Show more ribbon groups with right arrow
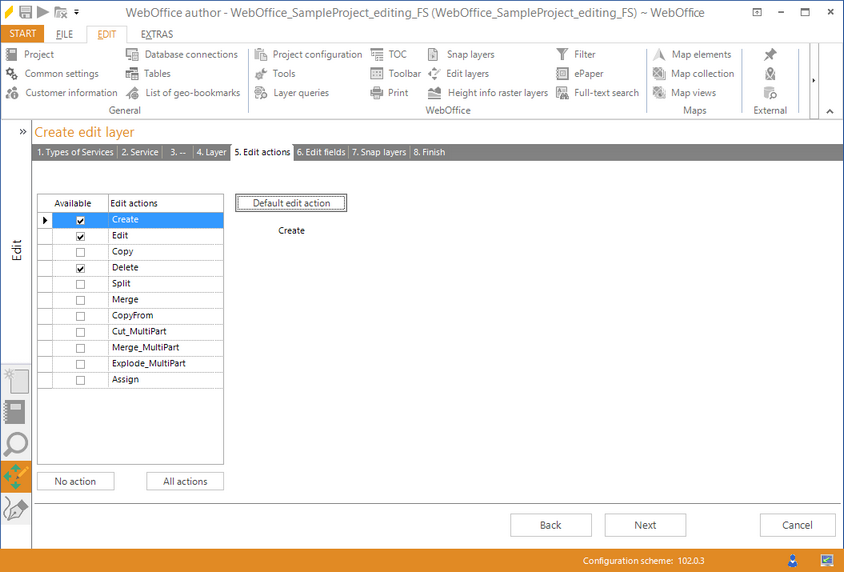 (x=813, y=80)
